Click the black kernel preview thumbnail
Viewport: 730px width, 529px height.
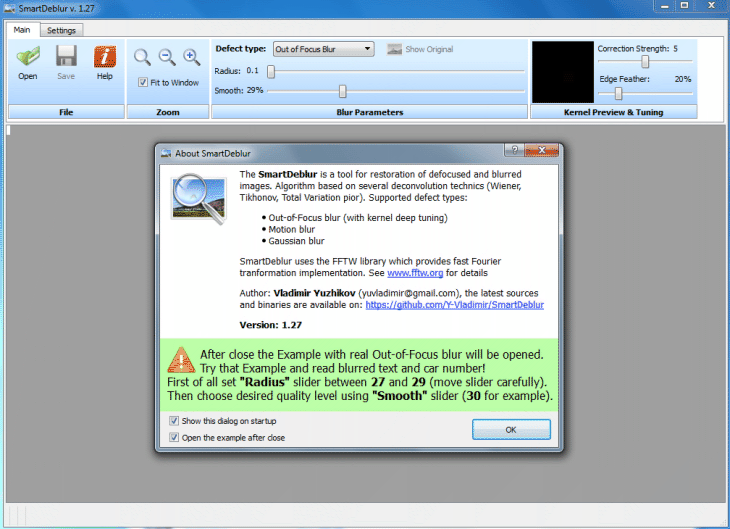pyautogui.click(x=561, y=72)
